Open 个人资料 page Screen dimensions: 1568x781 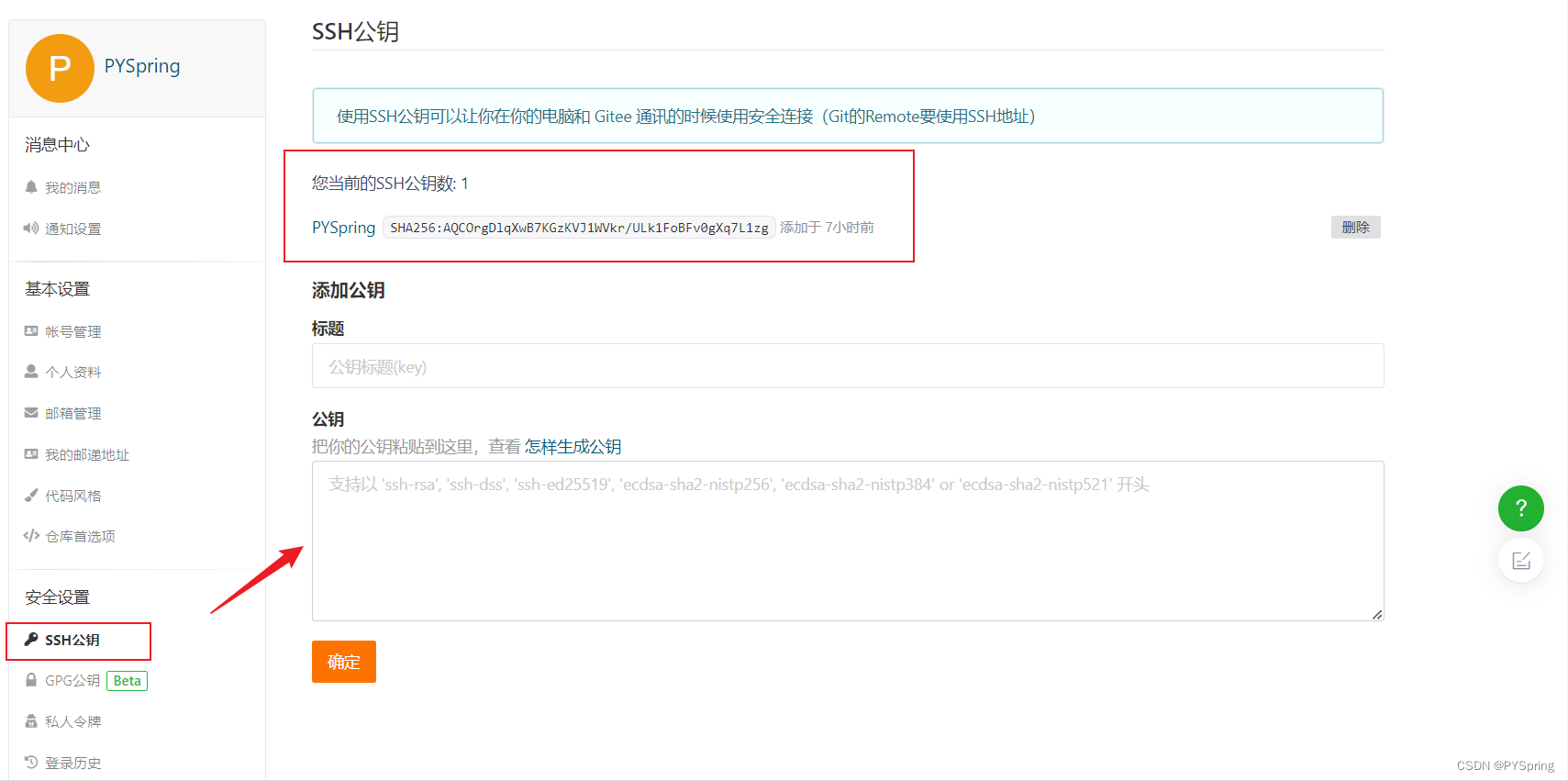point(72,372)
